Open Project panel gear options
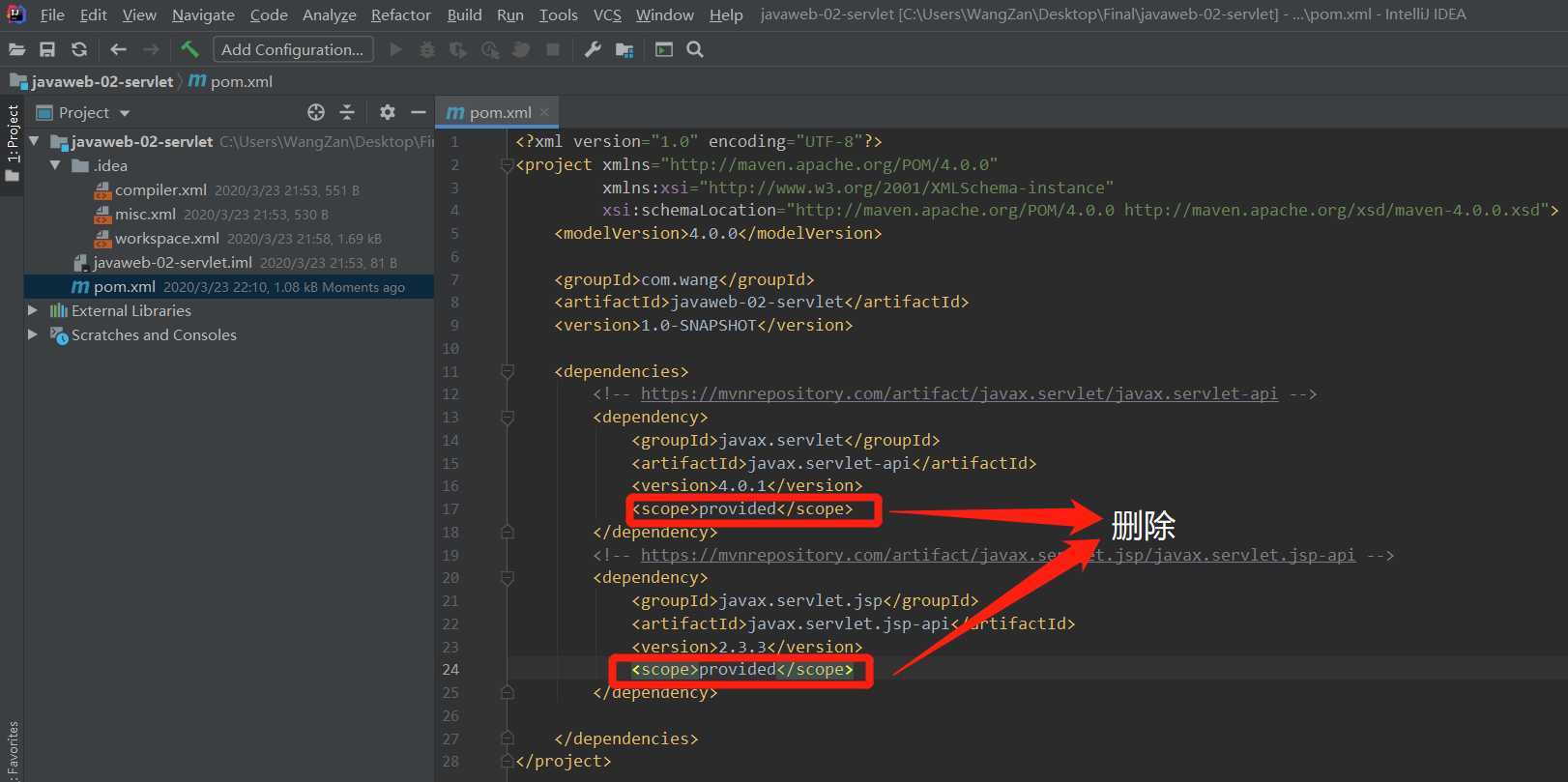Viewport: 1568px width, 782px height. tap(388, 112)
